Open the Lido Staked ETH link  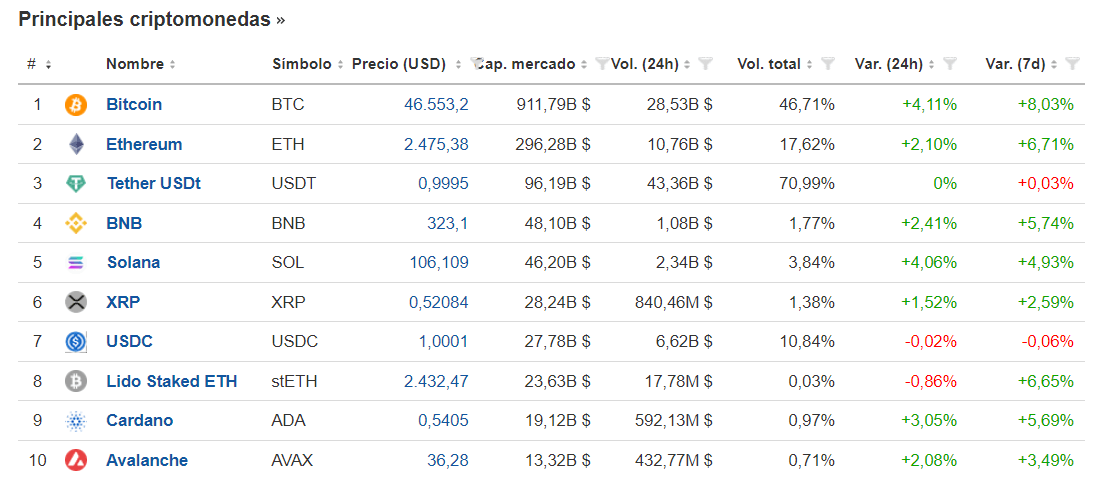171,381
